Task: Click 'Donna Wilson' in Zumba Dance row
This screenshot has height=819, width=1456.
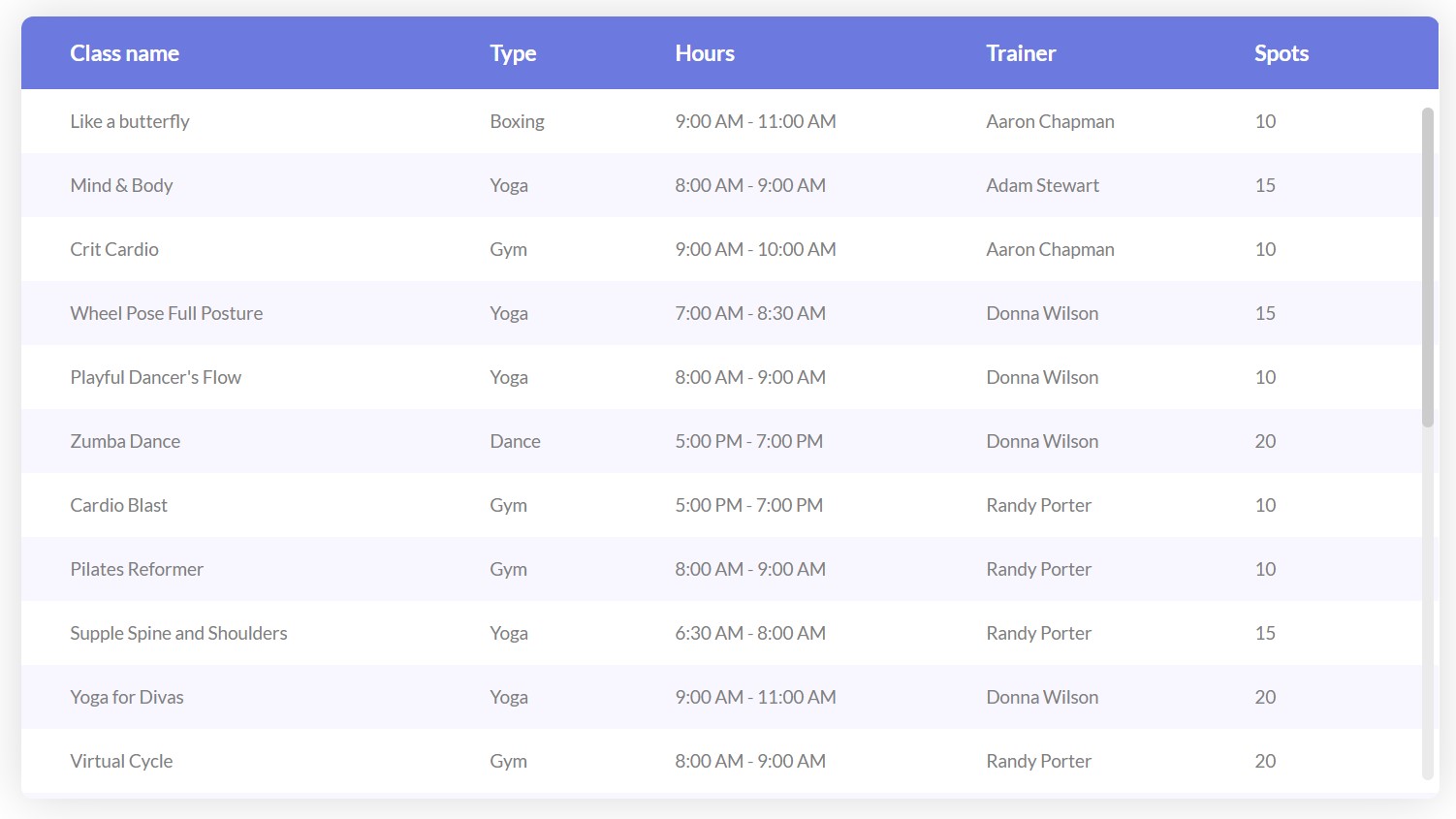Action: 1042,441
